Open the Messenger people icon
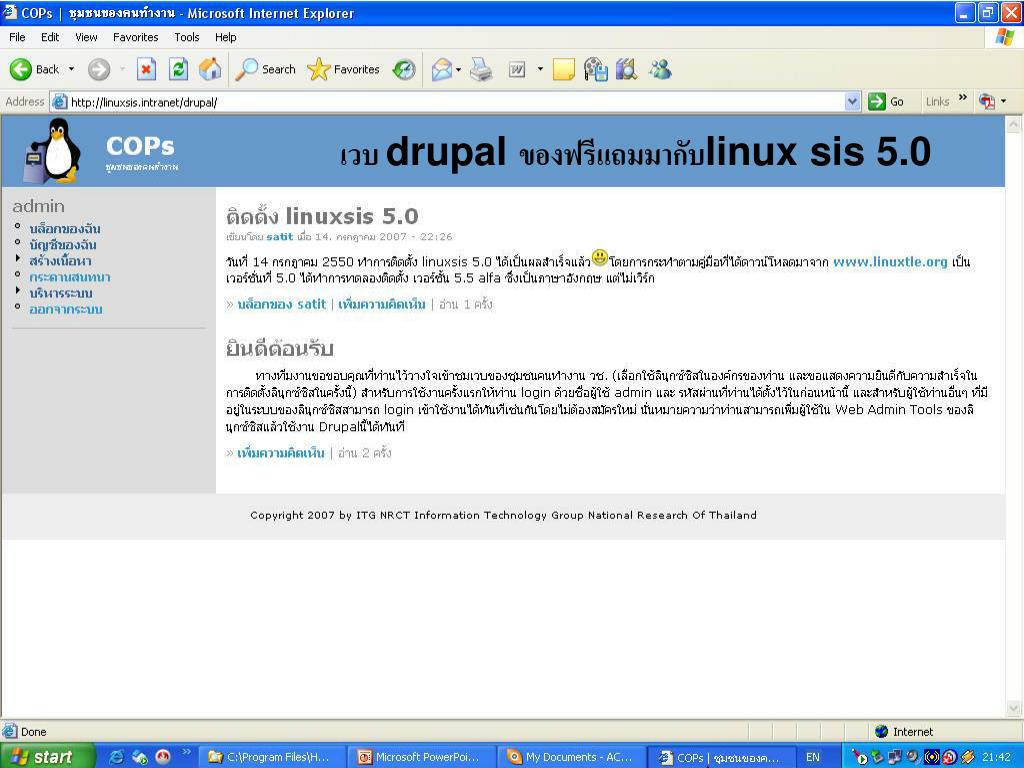Viewport: 1024px width, 768px height. point(660,69)
